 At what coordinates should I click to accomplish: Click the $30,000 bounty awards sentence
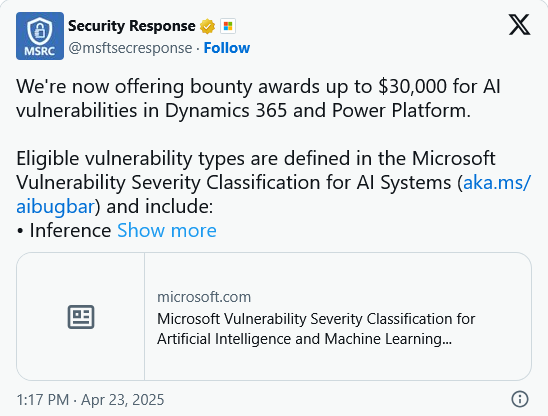(x=258, y=86)
